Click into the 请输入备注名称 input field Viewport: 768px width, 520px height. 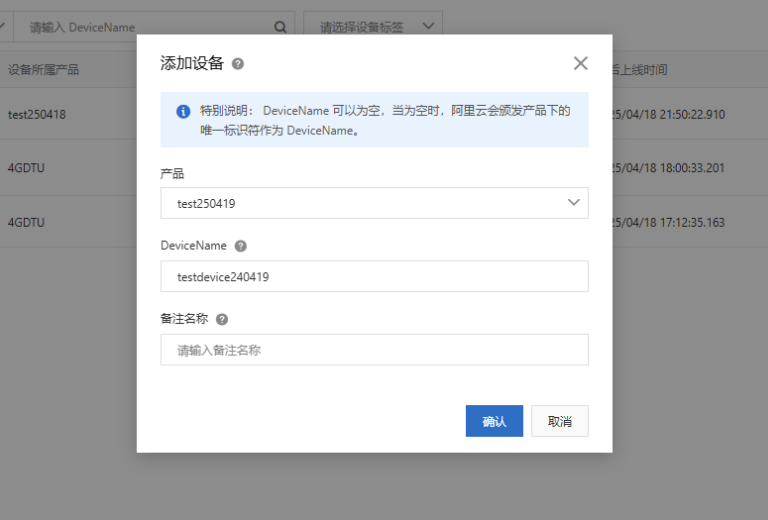[374, 350]
